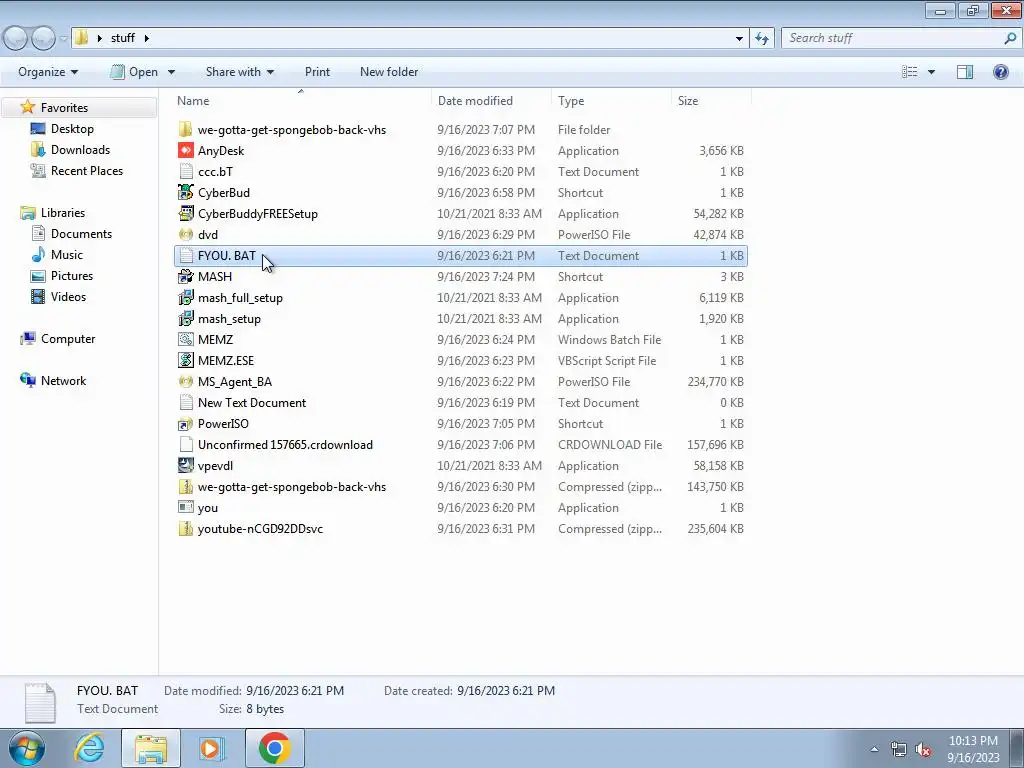
Task: Click the muted volume tray icon
Action: [x=923, y=749]
